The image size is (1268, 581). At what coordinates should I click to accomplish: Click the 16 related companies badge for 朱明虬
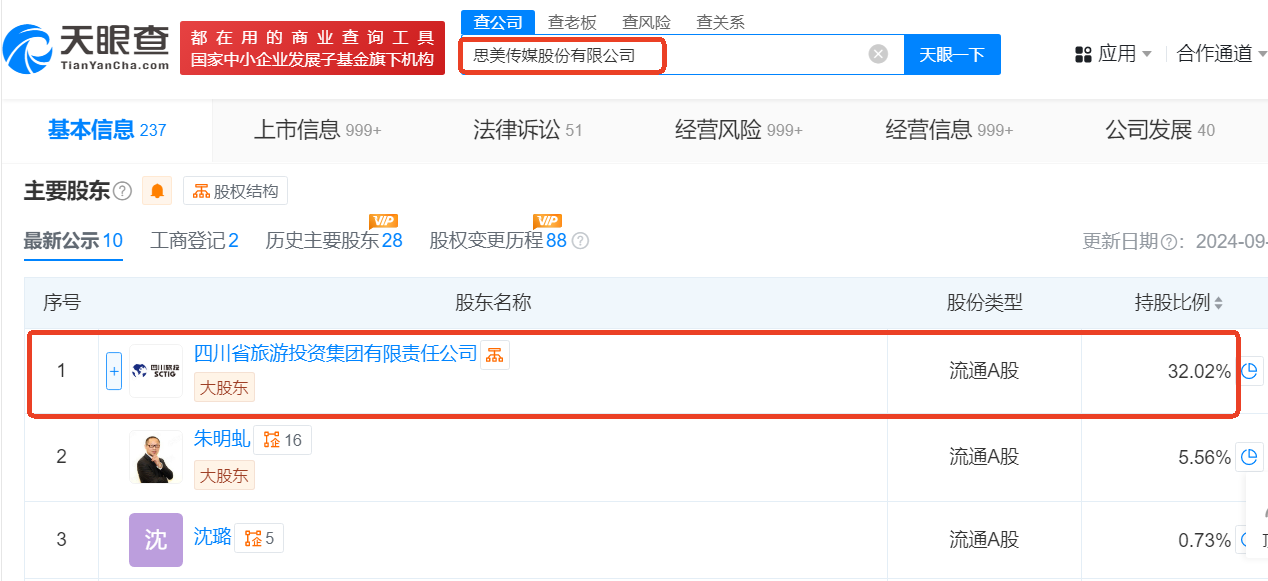coord(283,440)
